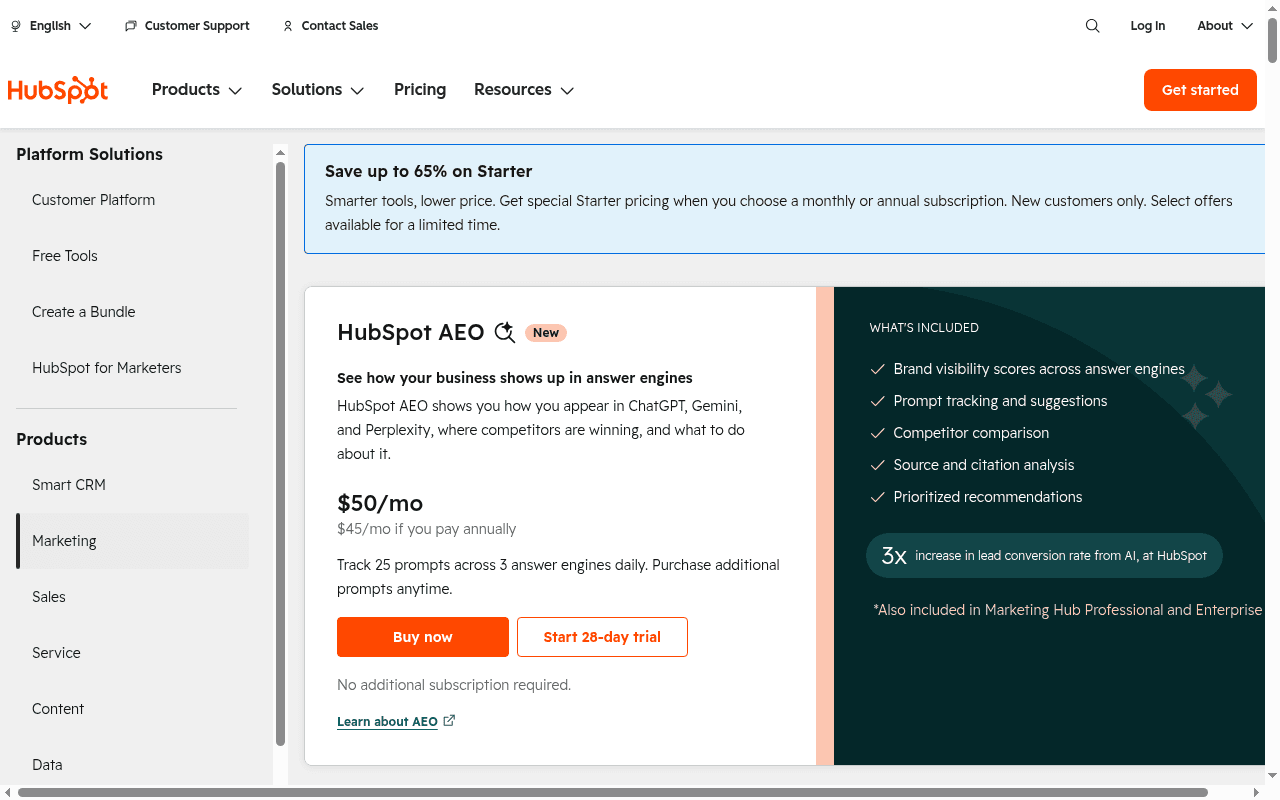Open the Customer Support link
Screen dimensions: 1280x800
click(187, 26)
